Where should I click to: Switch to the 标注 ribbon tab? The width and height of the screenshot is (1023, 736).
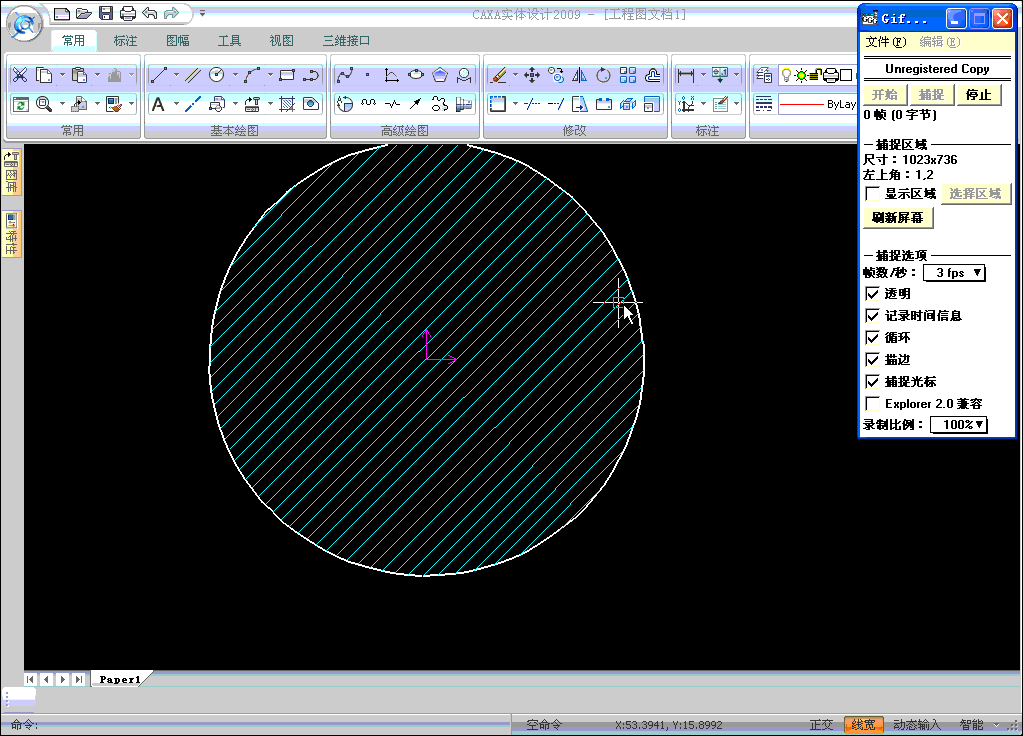[125, 41]
